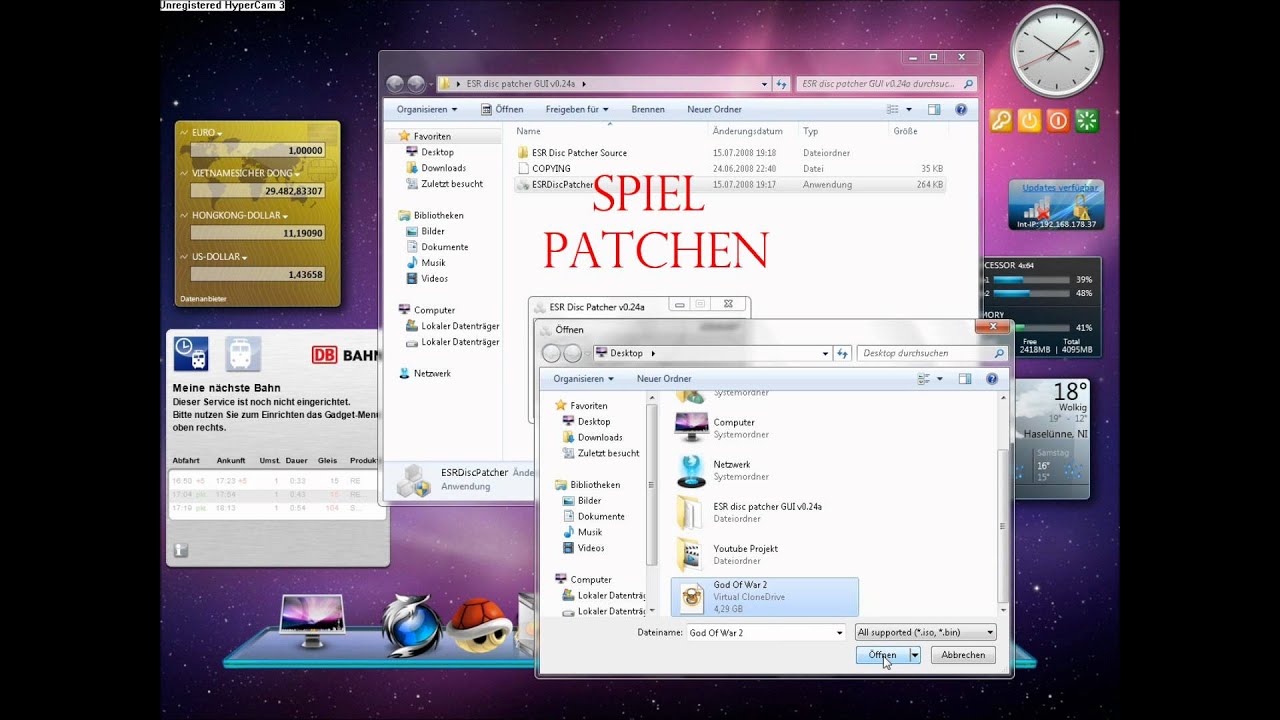The width and height of the screenshot is (1280, 720).
Task: Select Downloads in Öffnen dialog sidebar
Action: (x=599, y=437)
